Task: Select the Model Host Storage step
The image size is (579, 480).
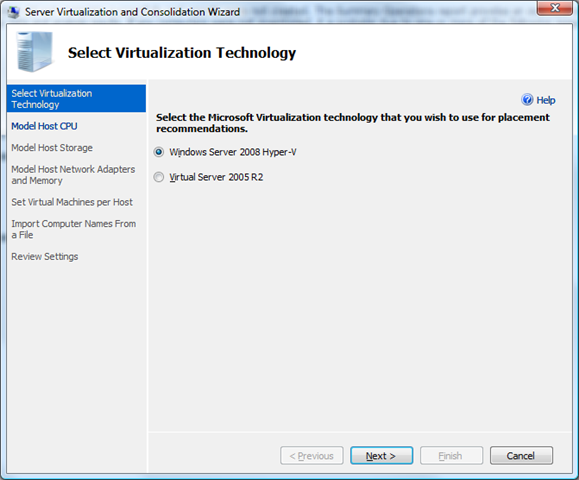Action: tap(52, 148)
